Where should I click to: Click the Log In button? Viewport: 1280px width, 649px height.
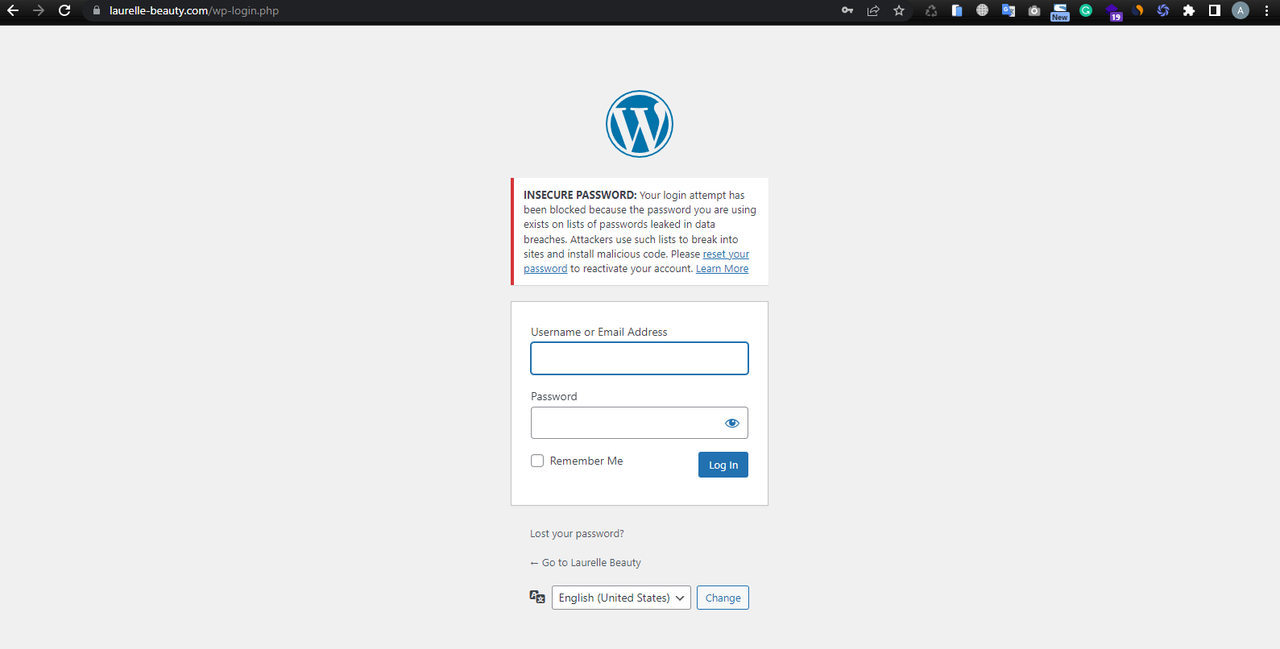pyautogui.click(x=723, y=465)
